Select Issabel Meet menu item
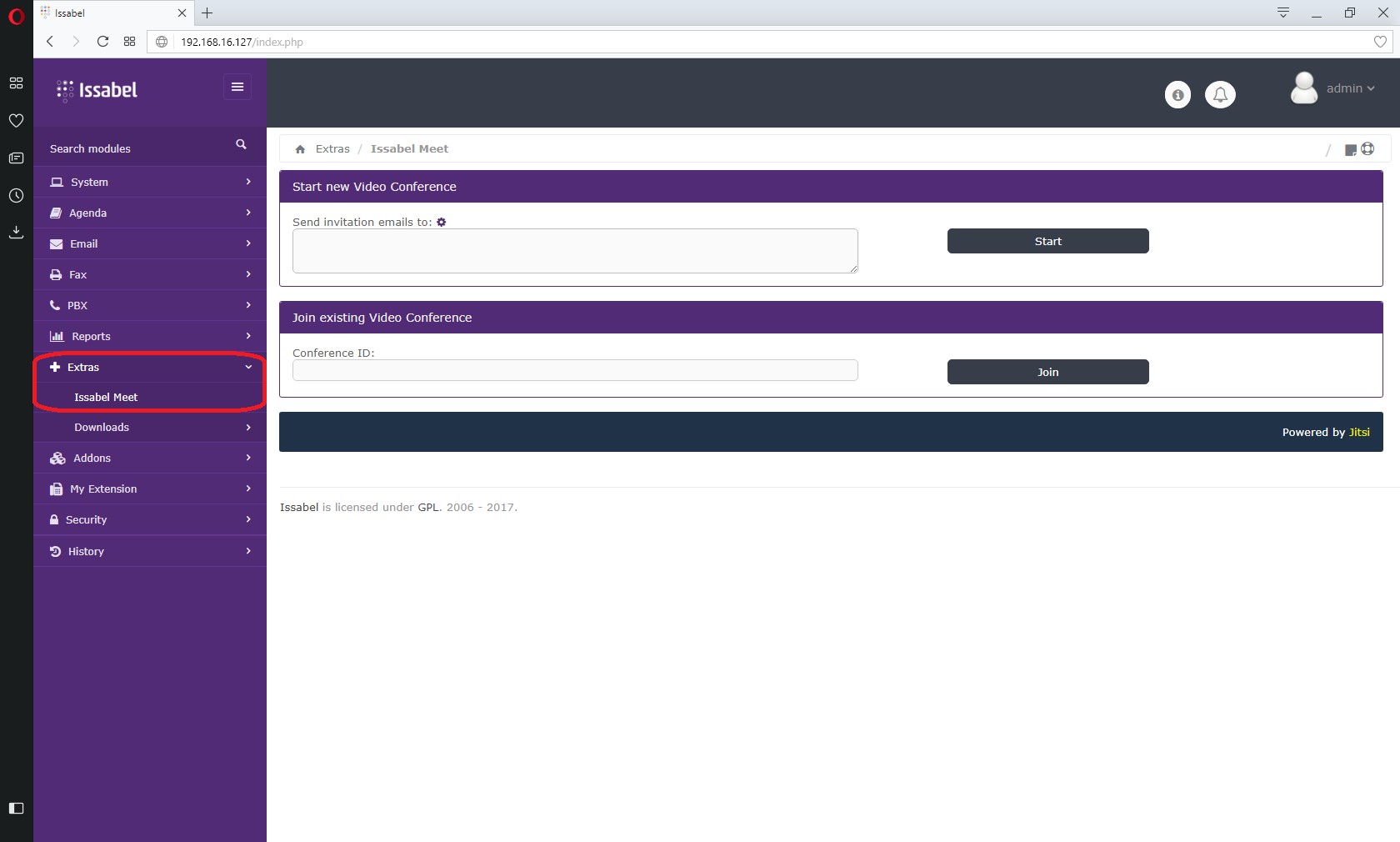Screen dimensions: 1400x842 coord(106,398)
